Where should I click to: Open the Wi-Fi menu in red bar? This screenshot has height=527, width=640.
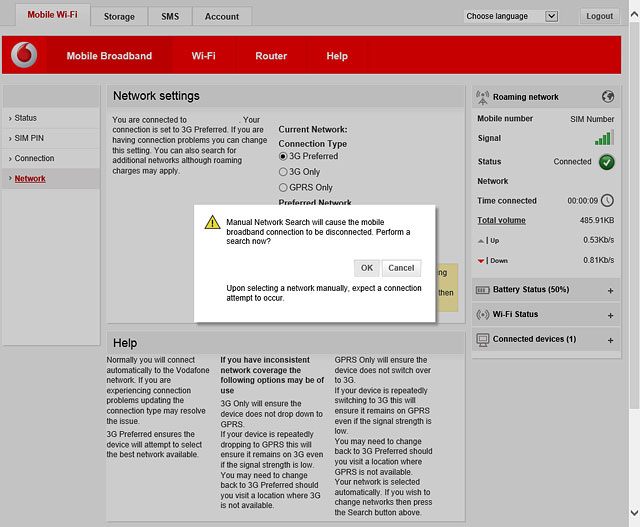point(203,56)
